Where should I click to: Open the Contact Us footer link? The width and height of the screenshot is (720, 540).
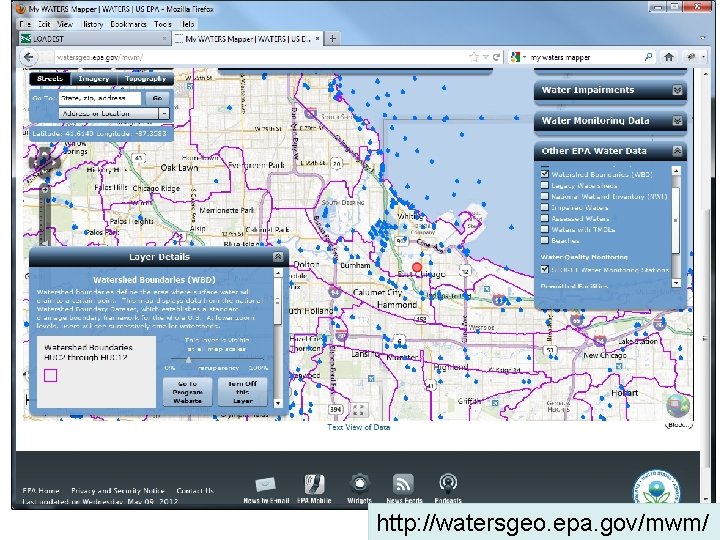[x=195, y=491]
